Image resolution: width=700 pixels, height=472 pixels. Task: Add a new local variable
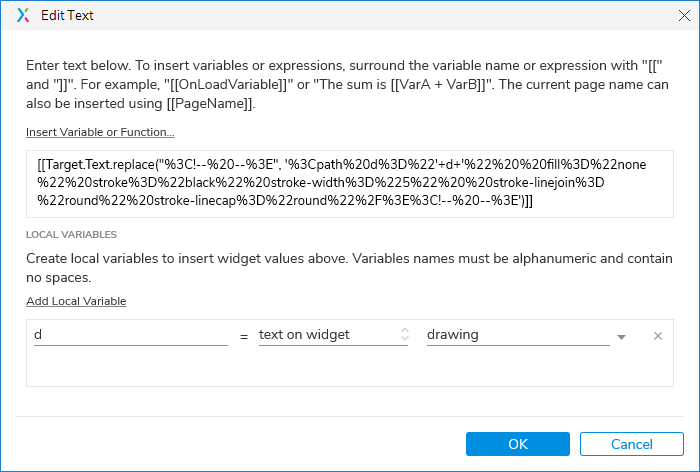pyautogui.click(x=76, y=301)
